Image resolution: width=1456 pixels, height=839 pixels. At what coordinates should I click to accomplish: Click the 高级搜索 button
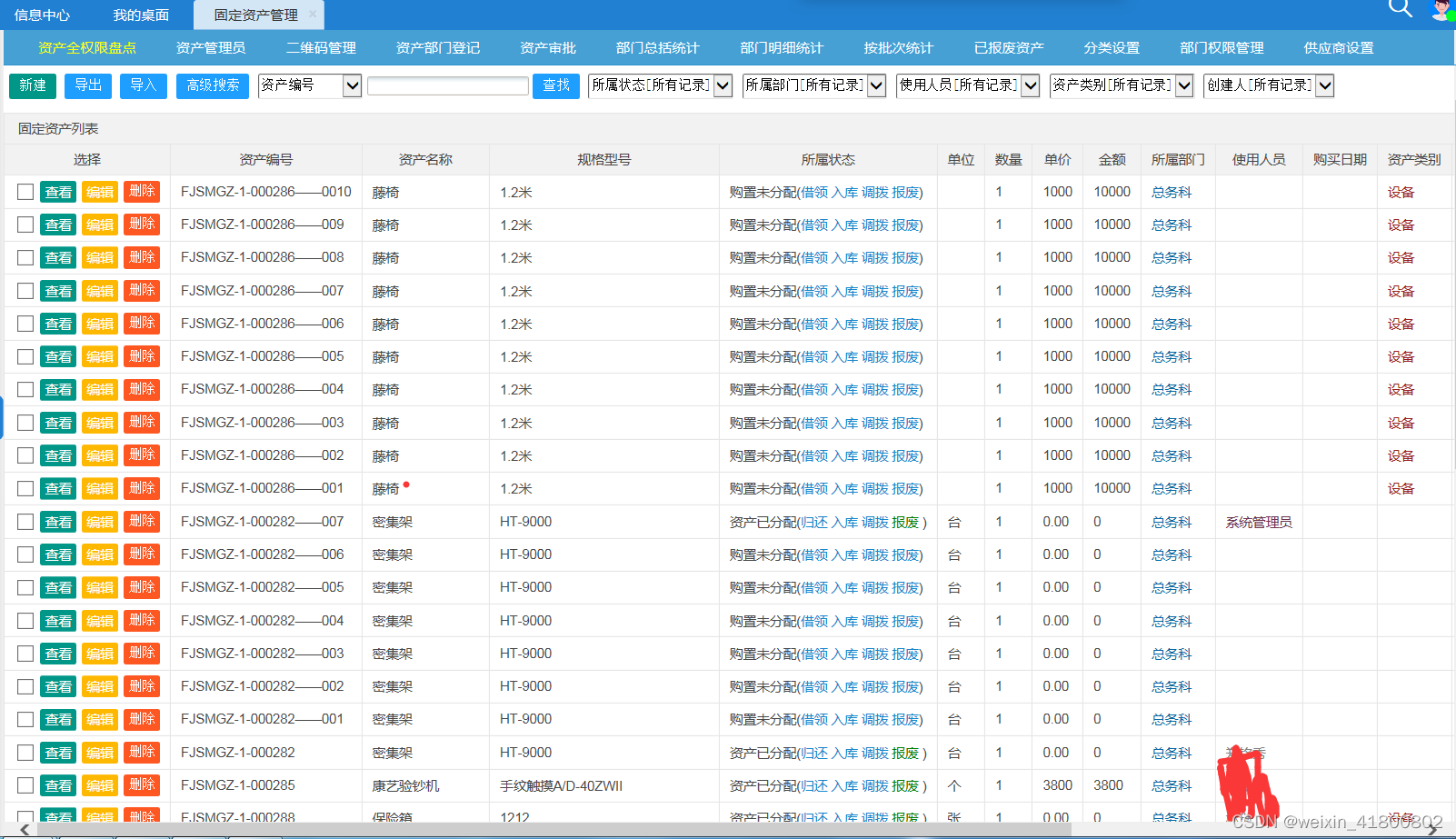(212, 85)
